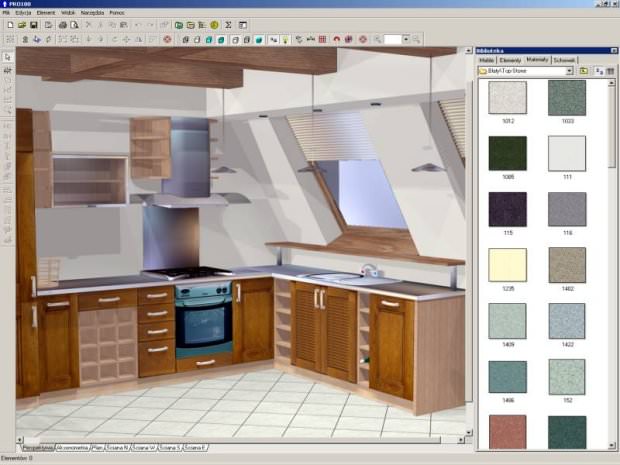Click the yellow round icon on the top toolbar
Image resolution: width=620 pixels, height=465 pixels.
[x=214, y=25]
